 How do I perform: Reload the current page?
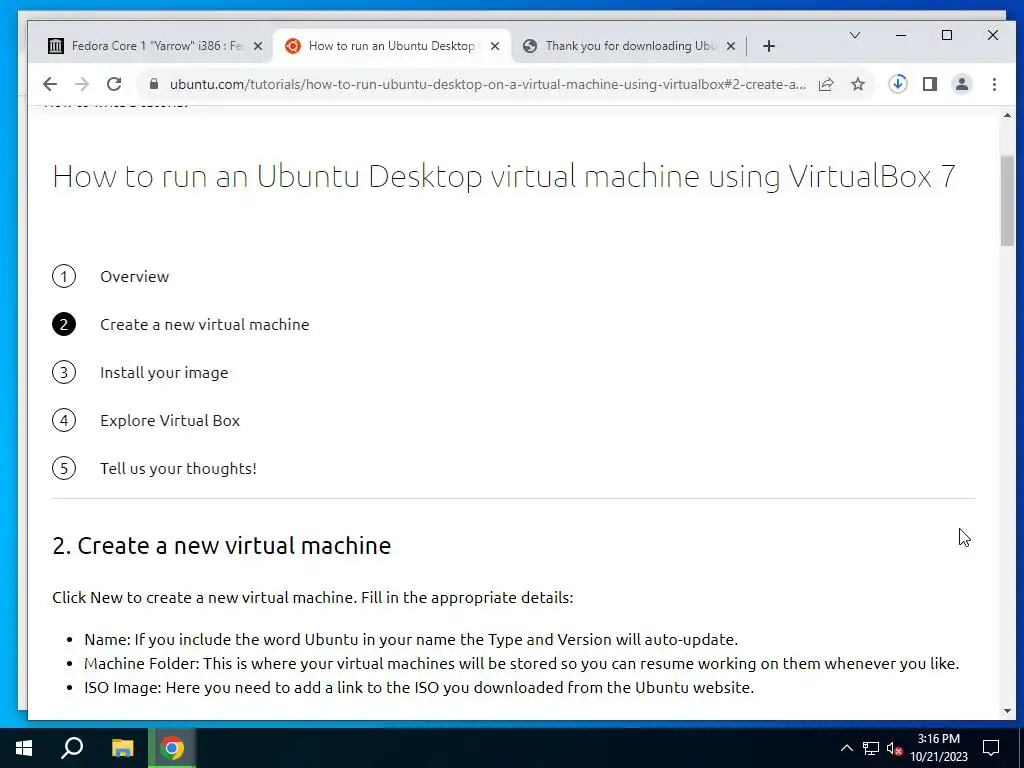click(x=114, y=84)
